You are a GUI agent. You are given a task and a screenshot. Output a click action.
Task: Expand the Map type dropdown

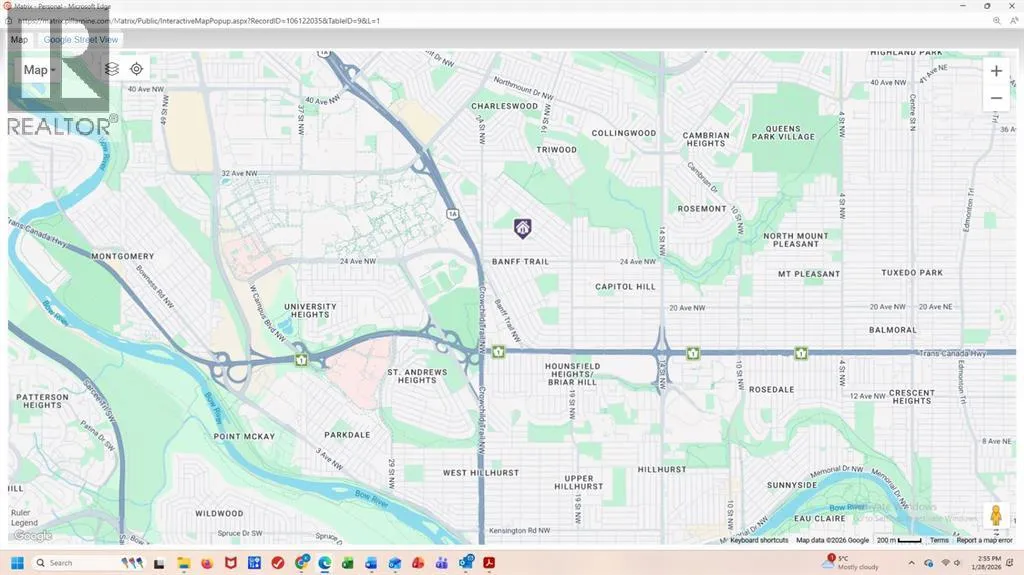pos(40,70)
